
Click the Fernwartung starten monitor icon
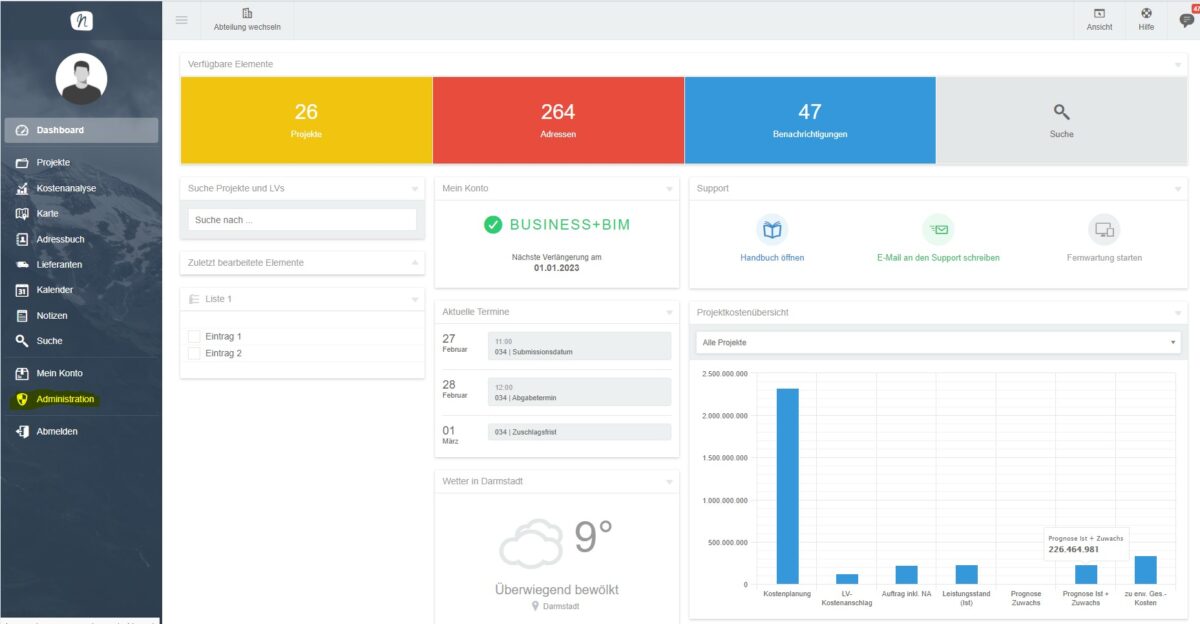pos(1104,230)
